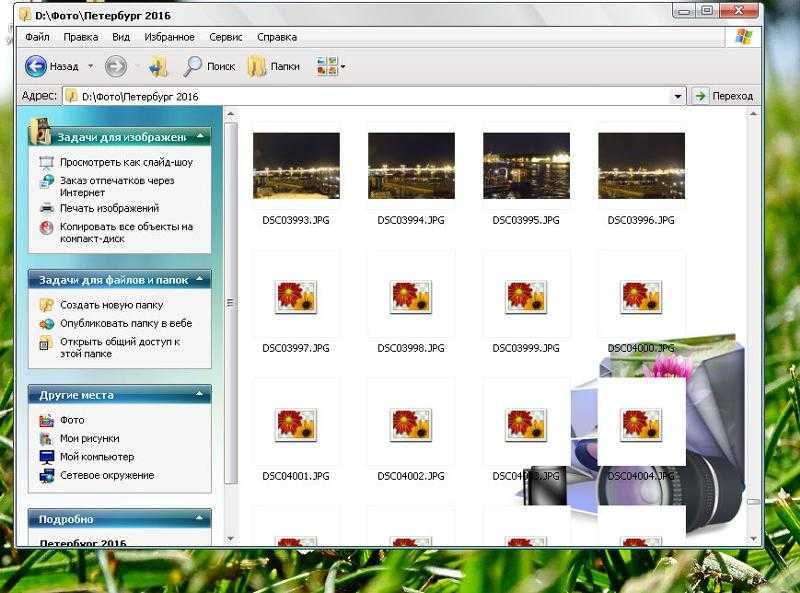Expand the address bar dropdown
This screenshot has height=593, width=800.
tap(678, 96)
